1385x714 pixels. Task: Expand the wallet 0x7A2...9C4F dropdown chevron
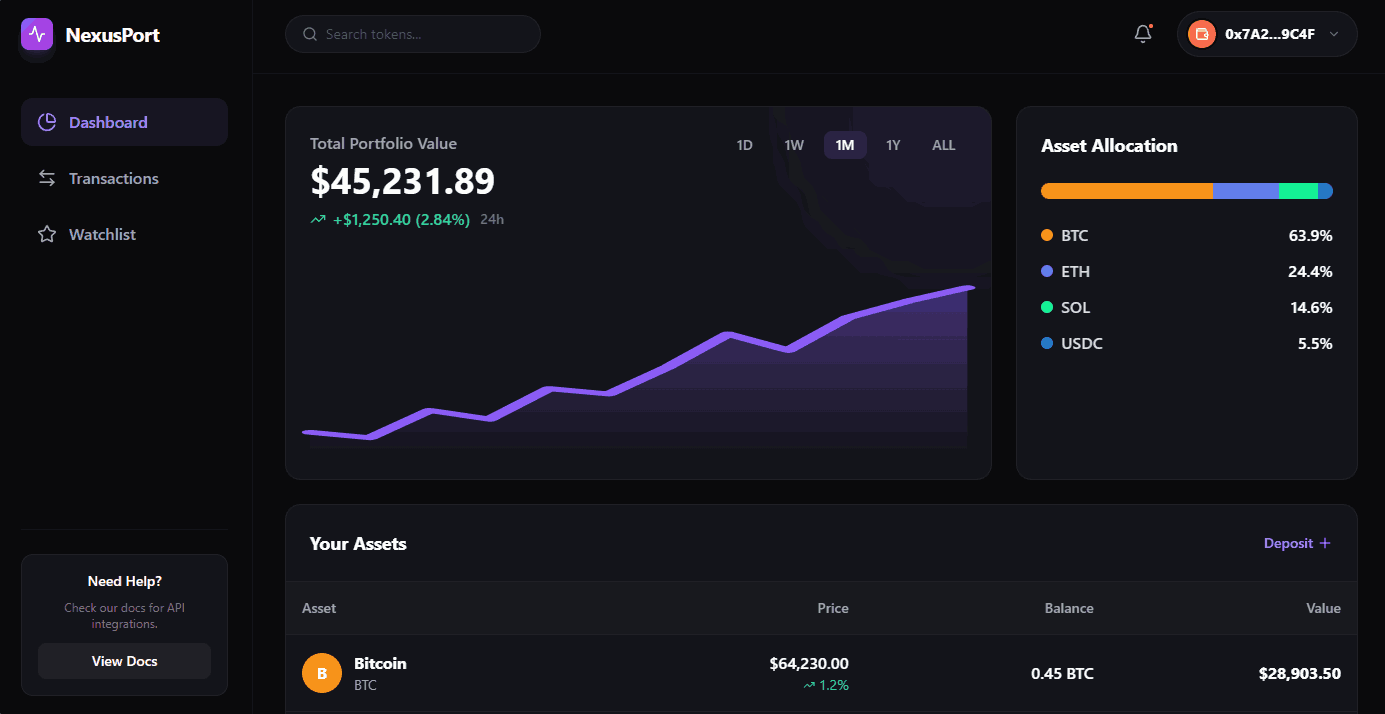pyautogui.click(x=1333, y=34)
